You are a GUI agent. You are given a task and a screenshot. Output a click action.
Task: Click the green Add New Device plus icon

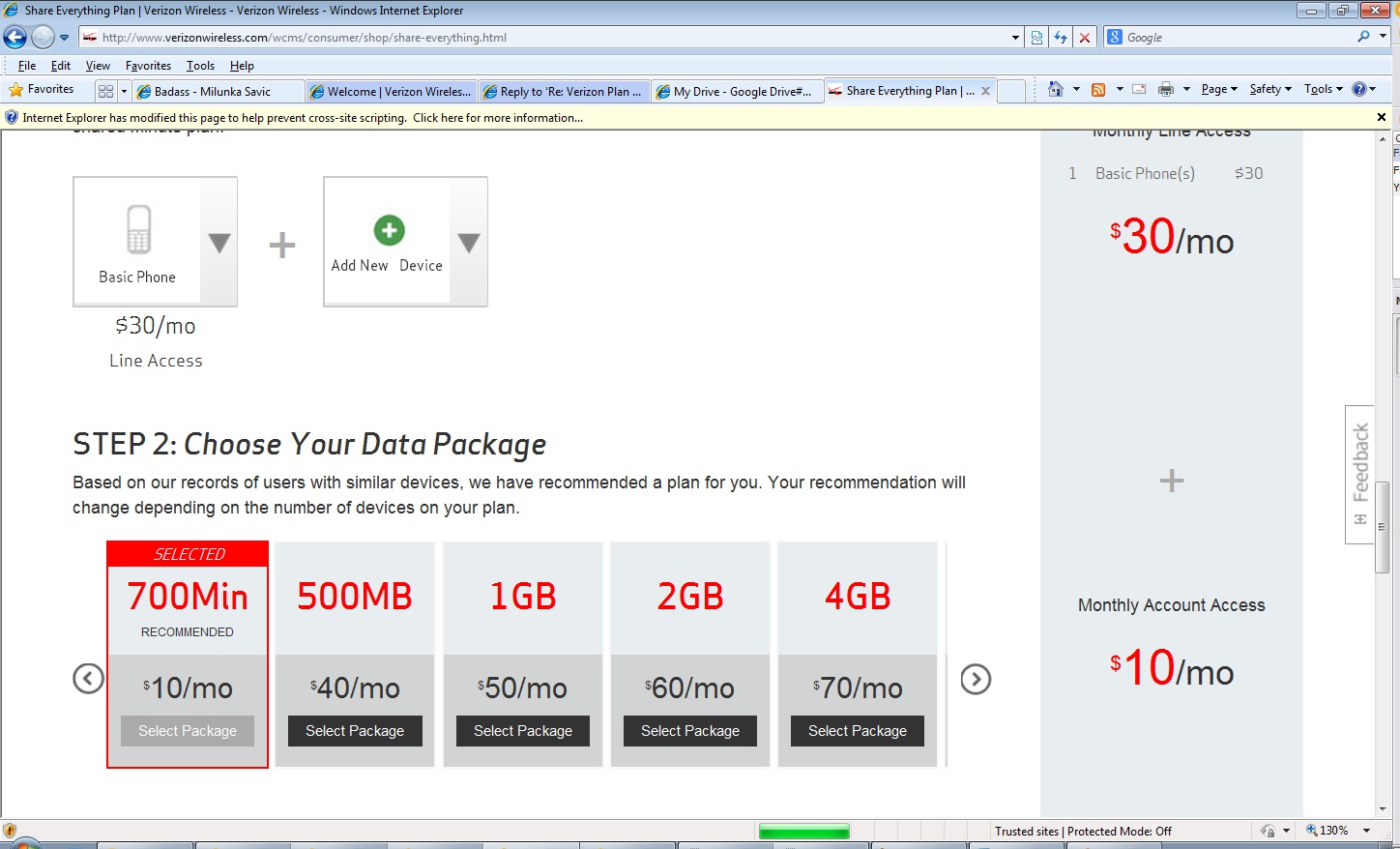coord(389,230)
